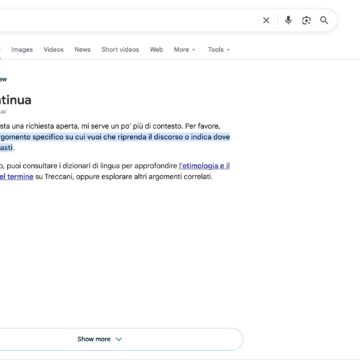Expand the More dropdown
The image size is (360, 360).
(184, 50)
